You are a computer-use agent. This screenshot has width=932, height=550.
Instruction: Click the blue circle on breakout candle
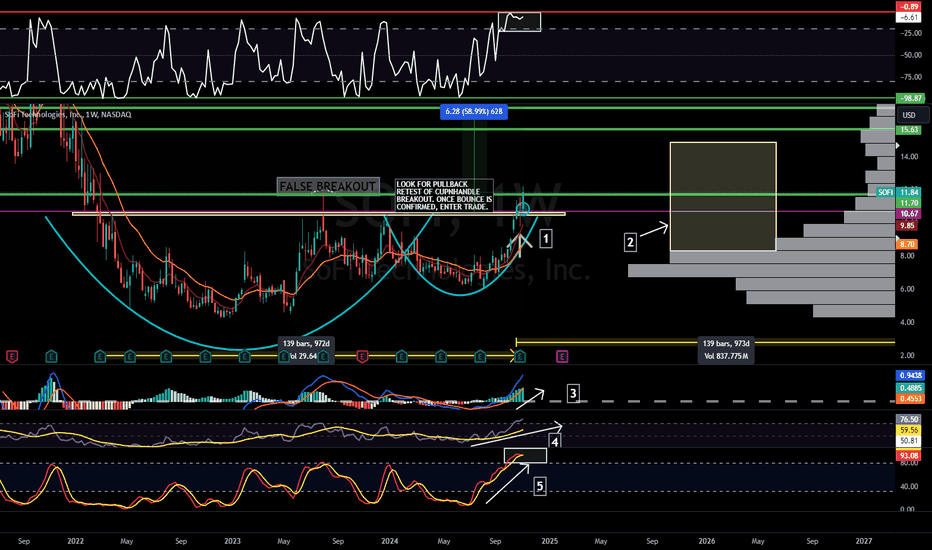click(x=522, y=209)
